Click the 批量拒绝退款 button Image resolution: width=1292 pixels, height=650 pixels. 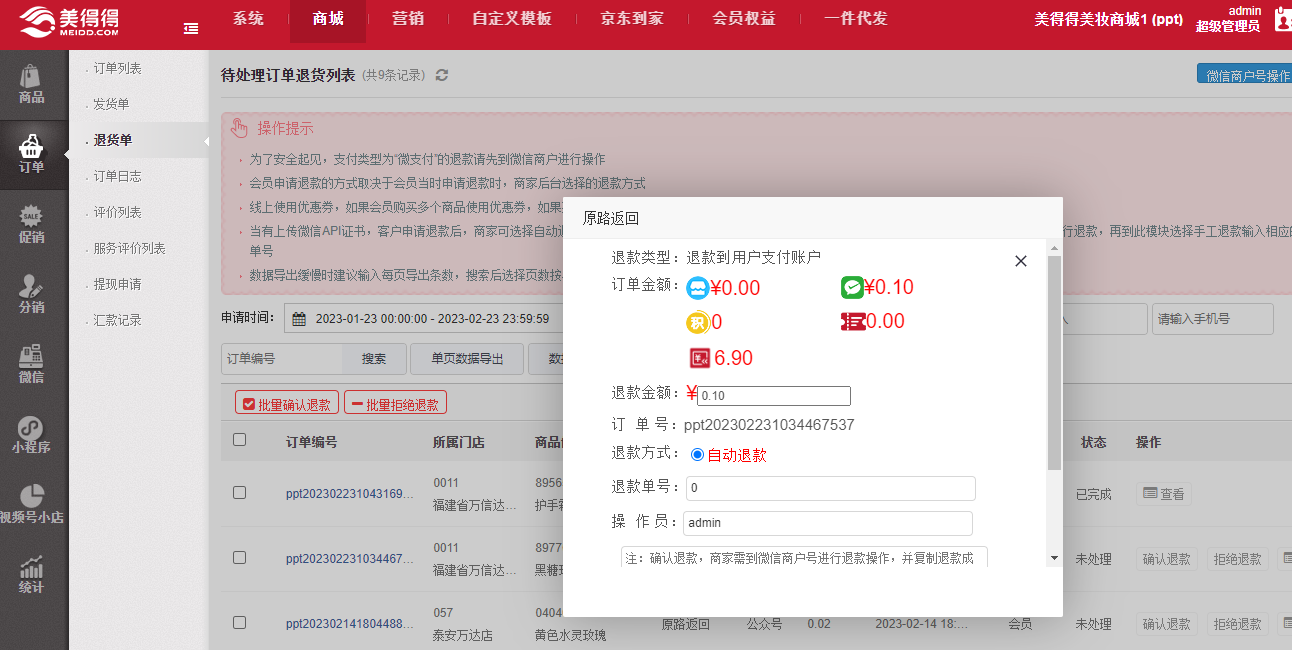[x=395, y=404]
